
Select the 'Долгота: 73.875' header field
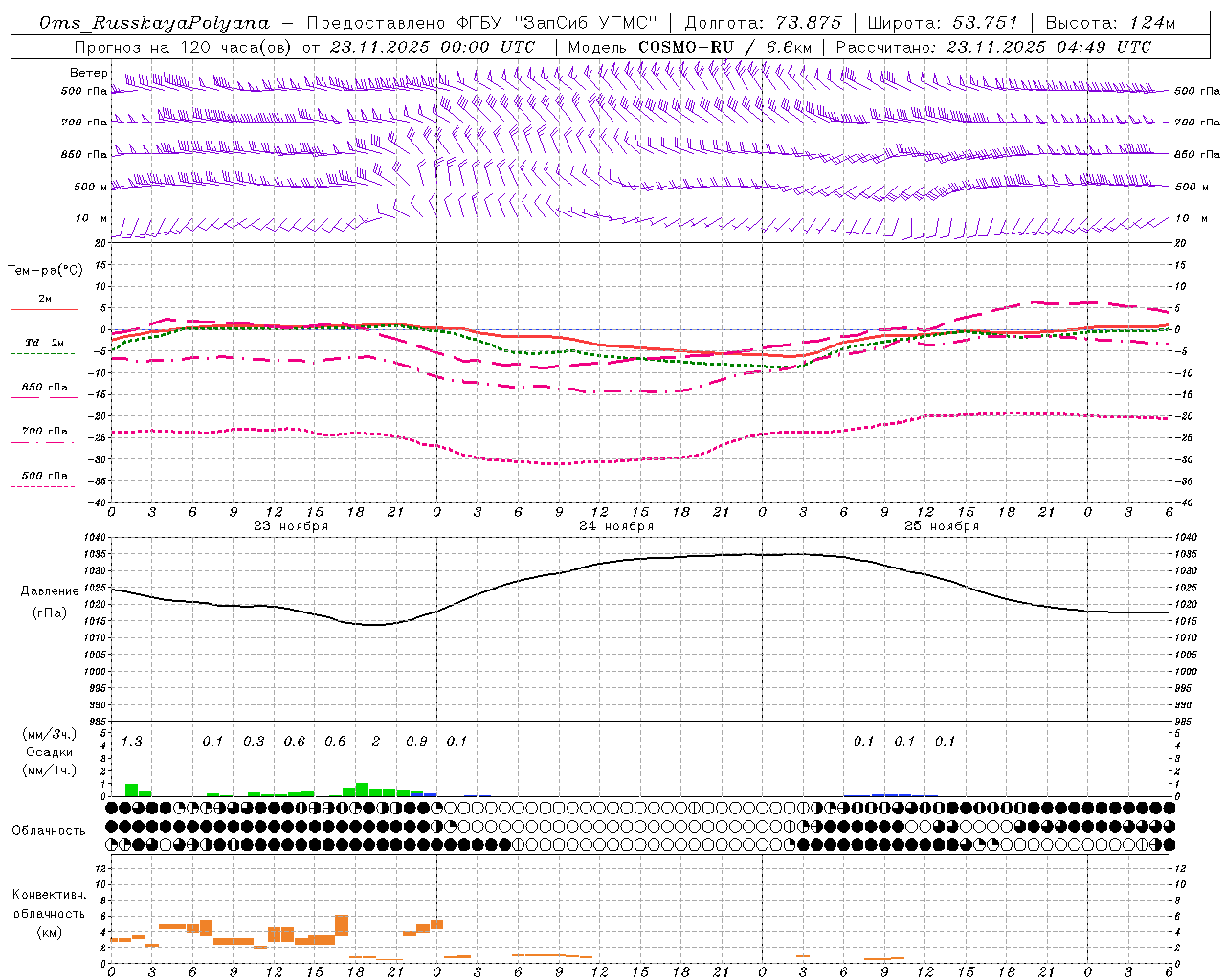click(763, 23)
